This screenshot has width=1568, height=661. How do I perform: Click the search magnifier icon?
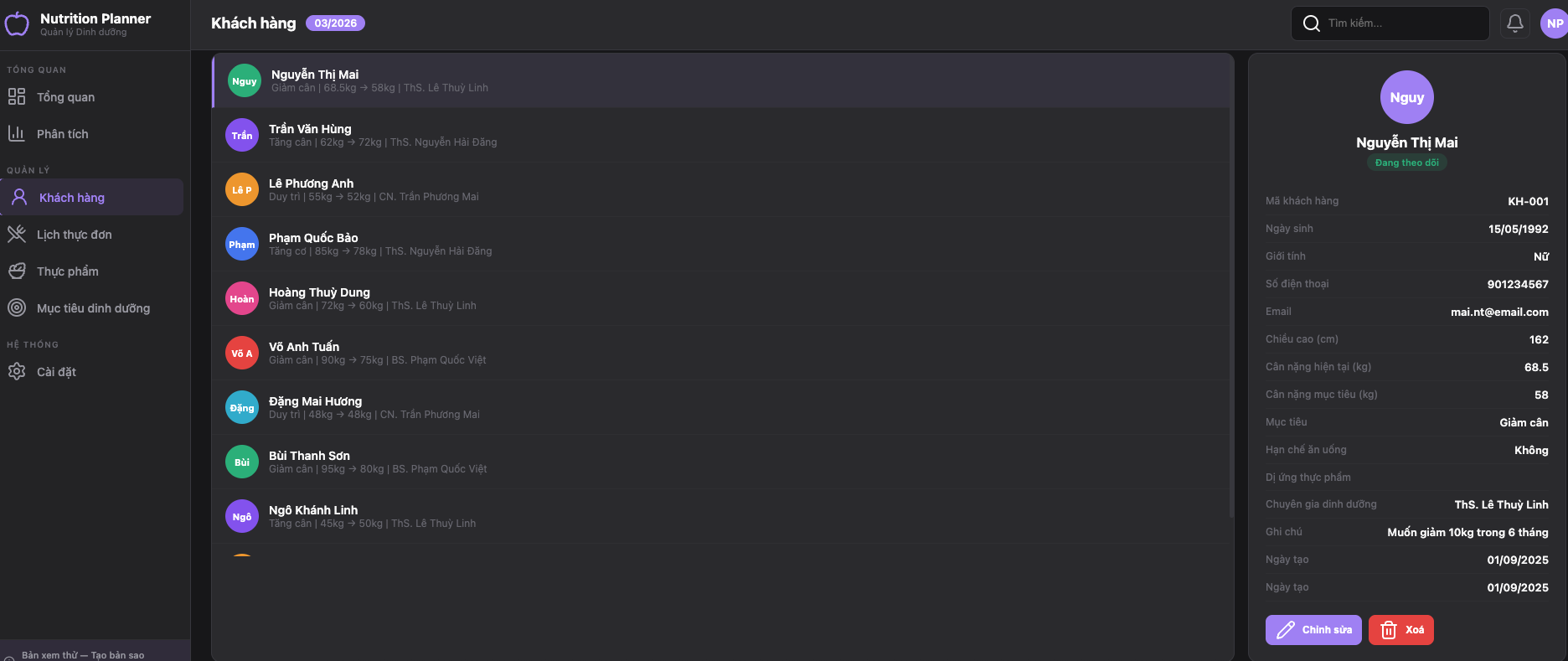(x=1312, y=23)
